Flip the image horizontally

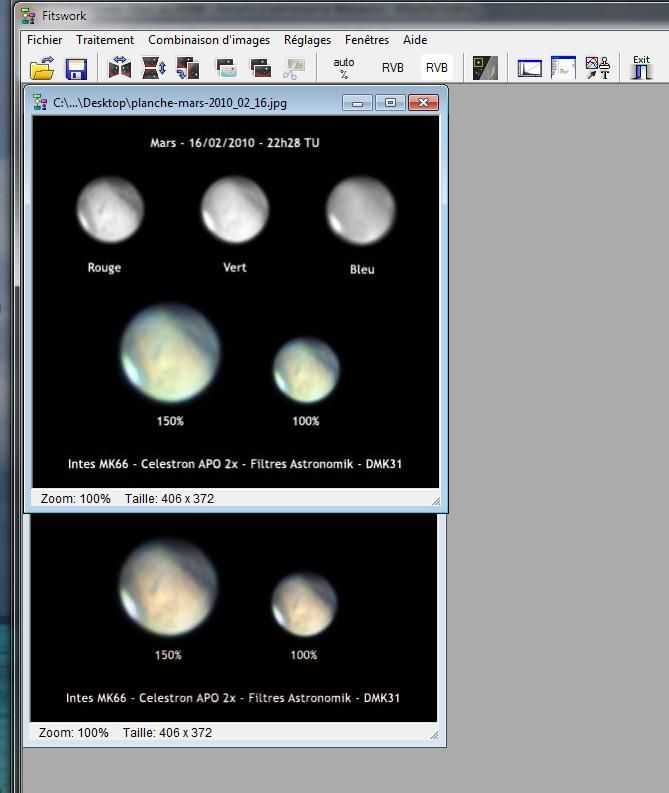(x=120, y=67)
